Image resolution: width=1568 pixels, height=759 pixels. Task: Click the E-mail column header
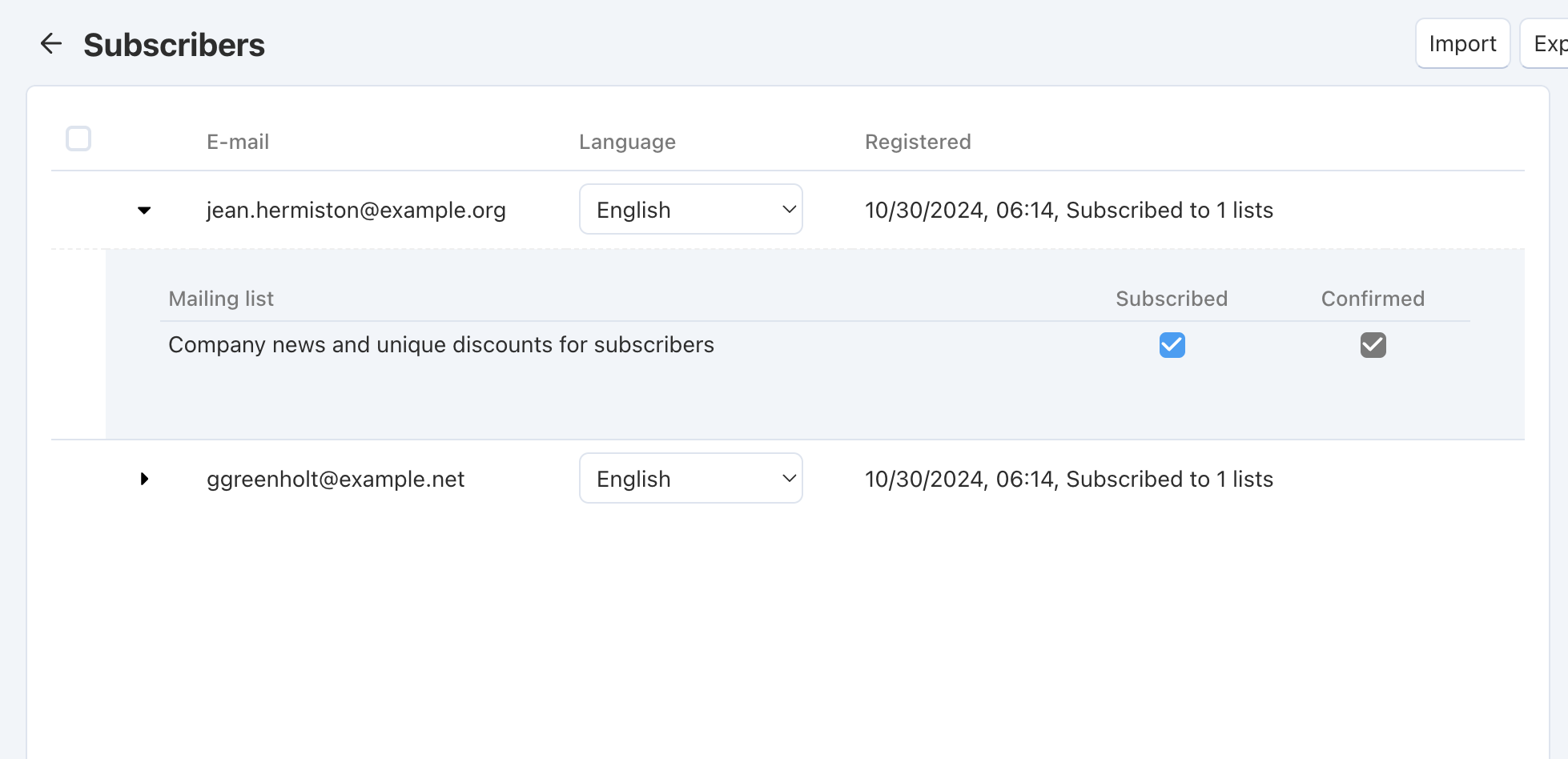238,142
